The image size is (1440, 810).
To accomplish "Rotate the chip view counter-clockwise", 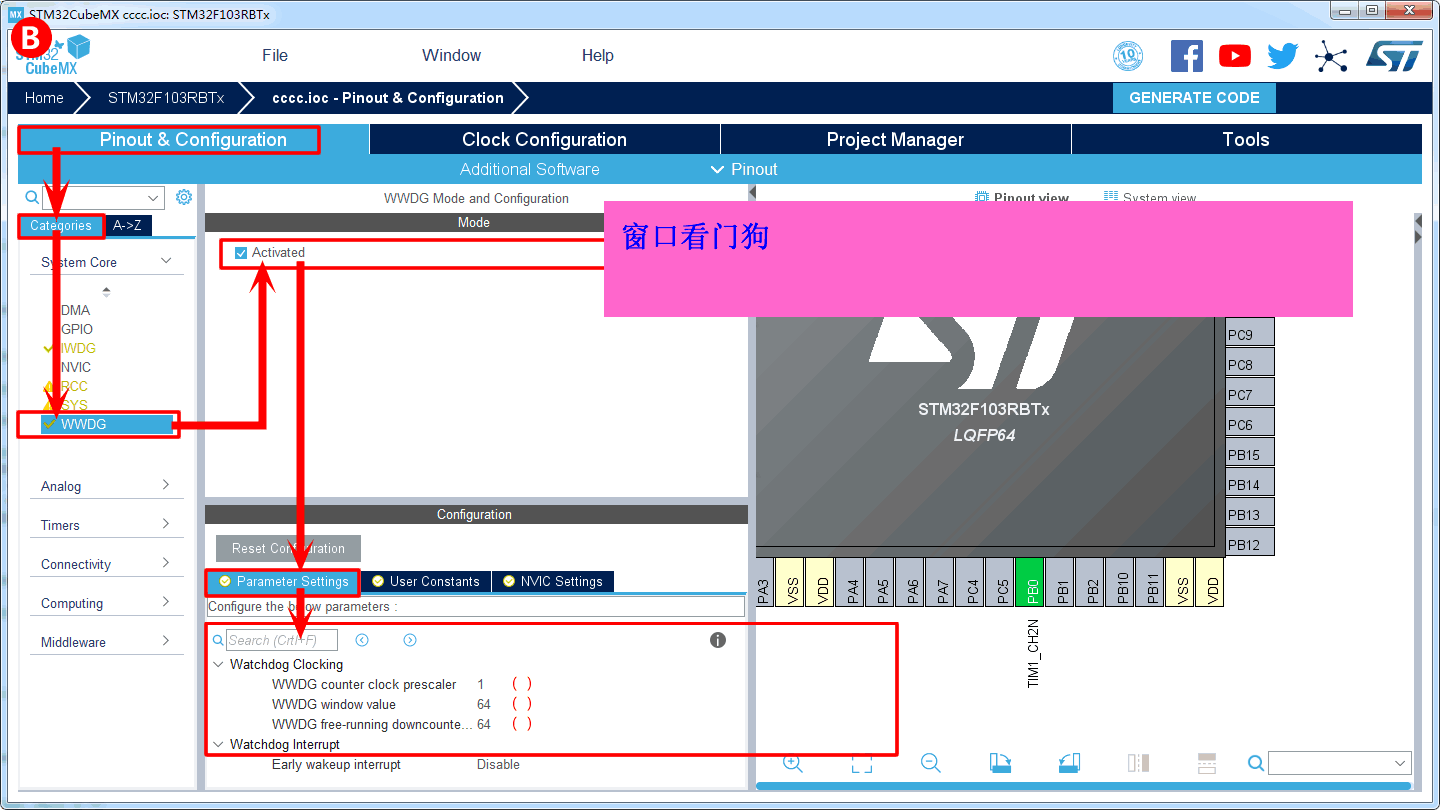I will coord(1069,763).
